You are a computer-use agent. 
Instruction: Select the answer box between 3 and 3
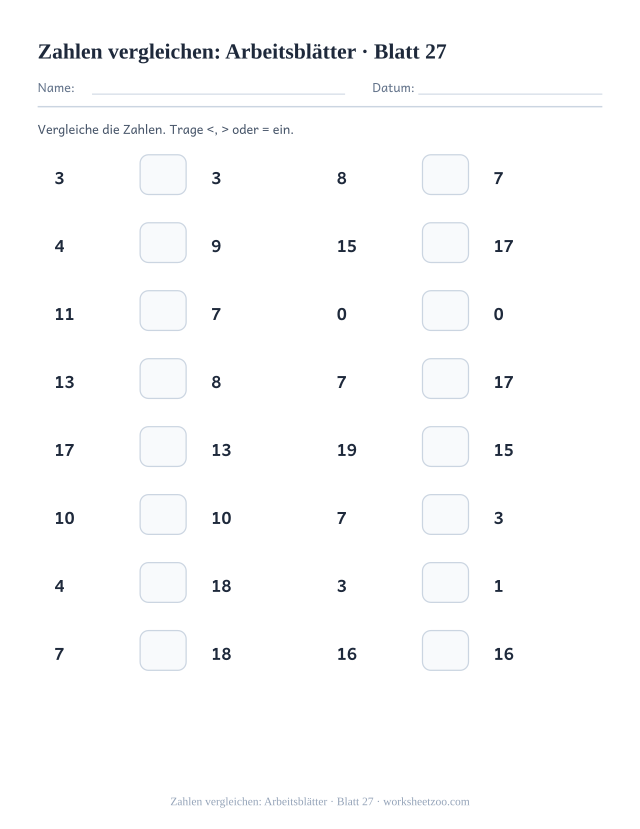163,174
